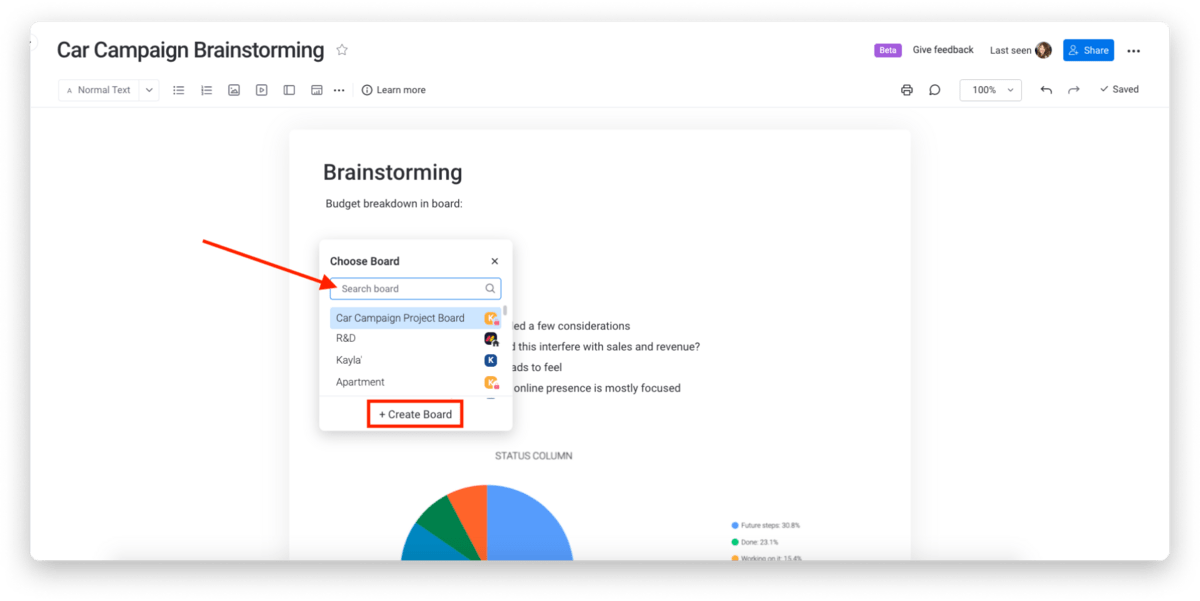This screenshot has height=601, width=1200.
Task: Click the layout columns icon in toolbar
Action: [289, 90]
